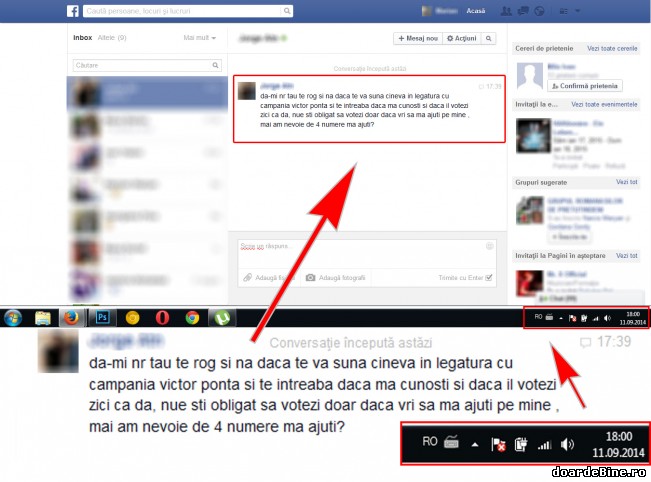Click the paperclip Adaugă fișiere option
Image resolution: width=651 pixels, height=482 pixels.
pos(269,278)
